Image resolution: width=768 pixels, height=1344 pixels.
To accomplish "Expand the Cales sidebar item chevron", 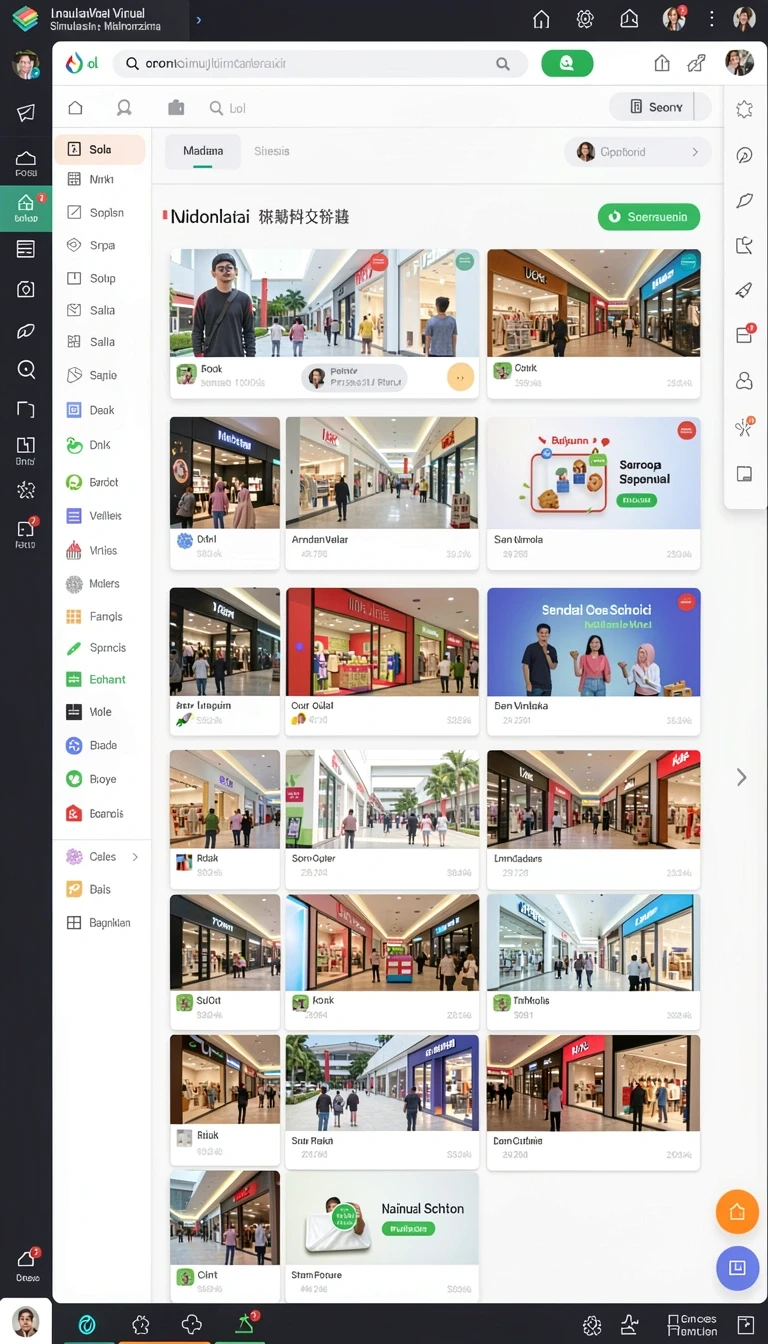I will (135, 857).
